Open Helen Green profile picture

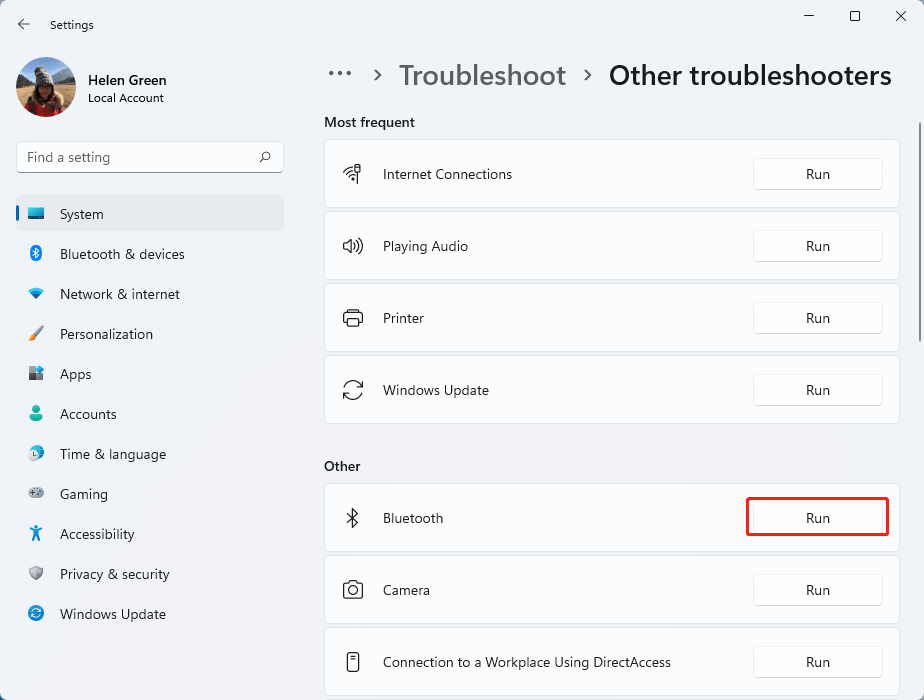pos(46,87)
